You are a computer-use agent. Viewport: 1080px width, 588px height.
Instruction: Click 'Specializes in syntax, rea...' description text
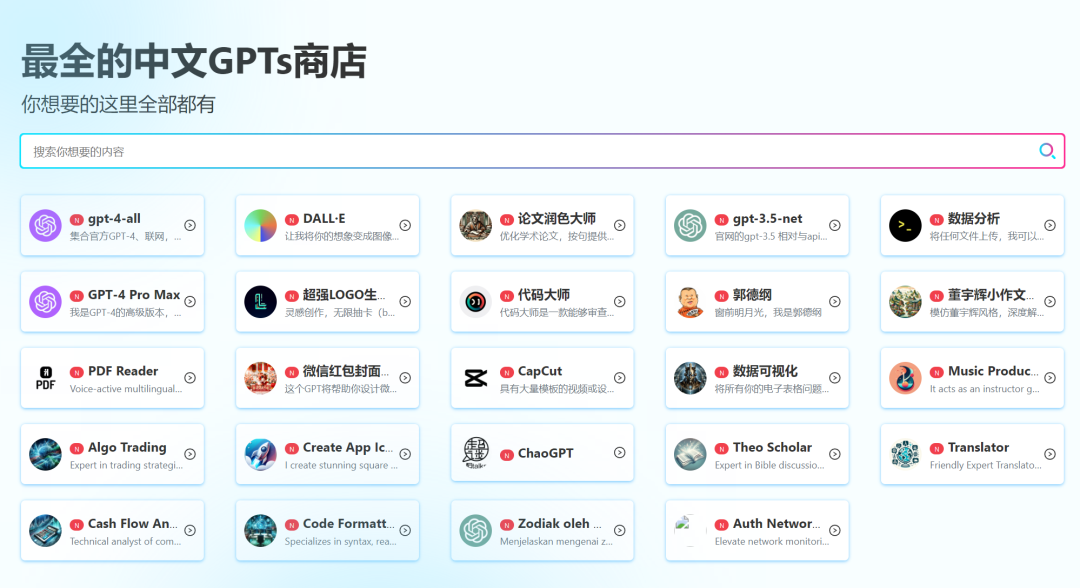tap(341, 542)
